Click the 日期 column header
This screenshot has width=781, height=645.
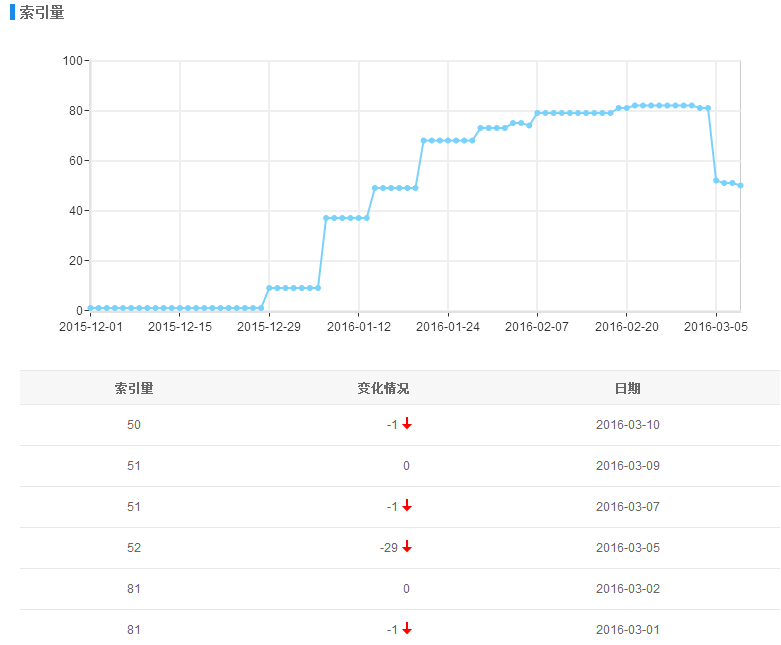(627, 388)
